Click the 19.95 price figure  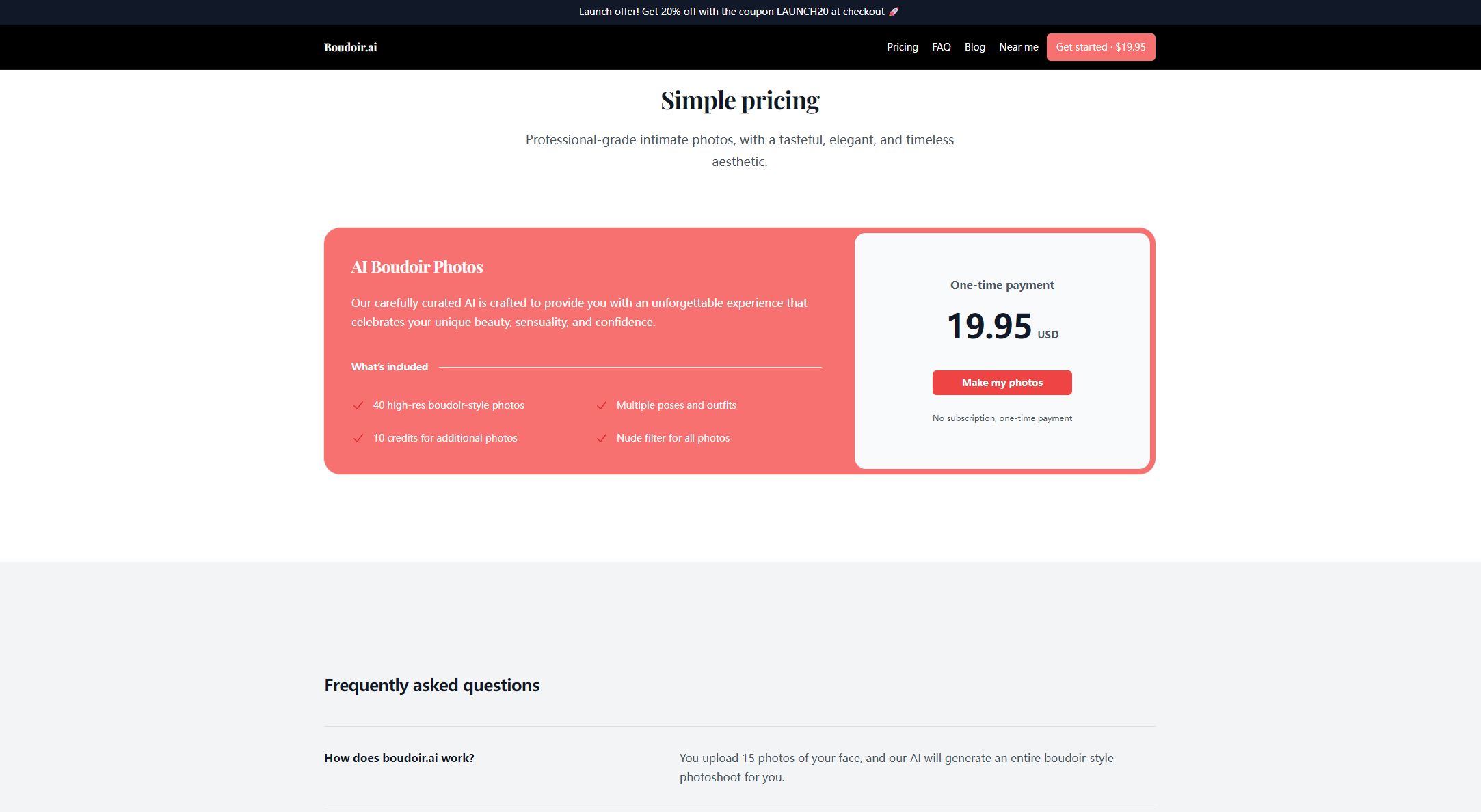(x=989, y=326)
